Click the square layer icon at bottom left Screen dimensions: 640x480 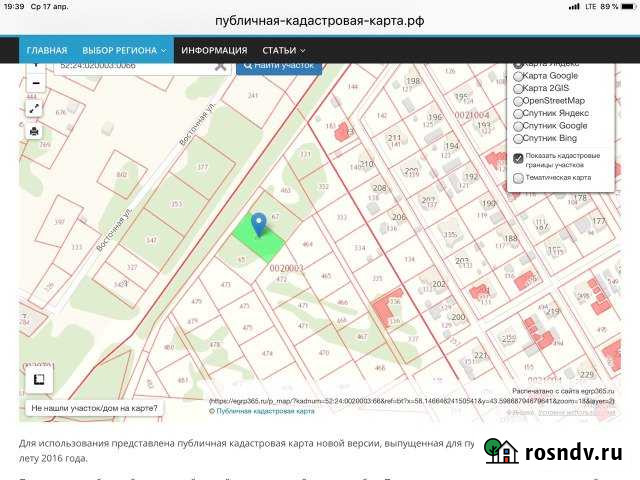tap(39, 380)
